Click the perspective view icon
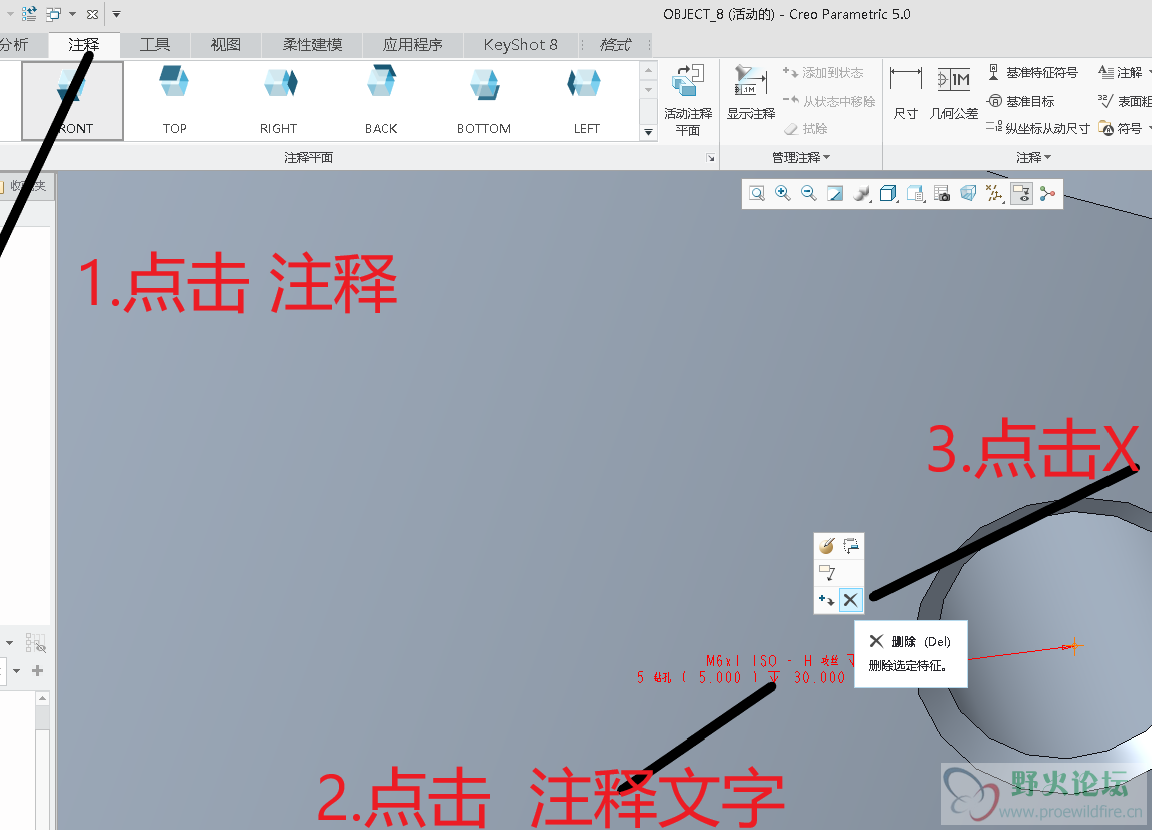Screen dimensions: 1152x830 click(x=968, y=193)
